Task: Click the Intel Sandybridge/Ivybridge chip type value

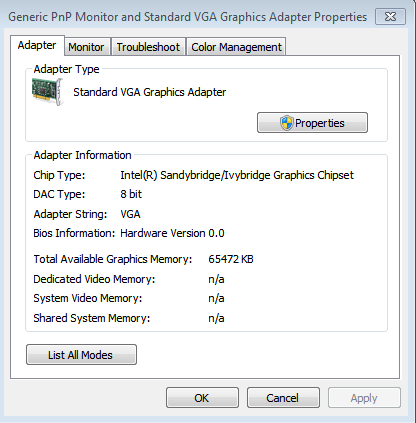Action: [x=237, y=175]
